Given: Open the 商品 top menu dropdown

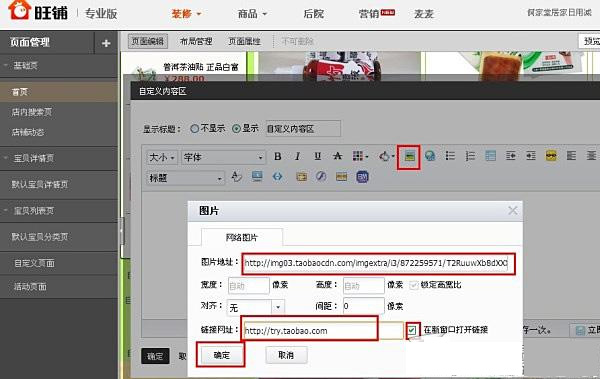Looking at the screenshot, I should pyautogui.click(x=253, y=14).
